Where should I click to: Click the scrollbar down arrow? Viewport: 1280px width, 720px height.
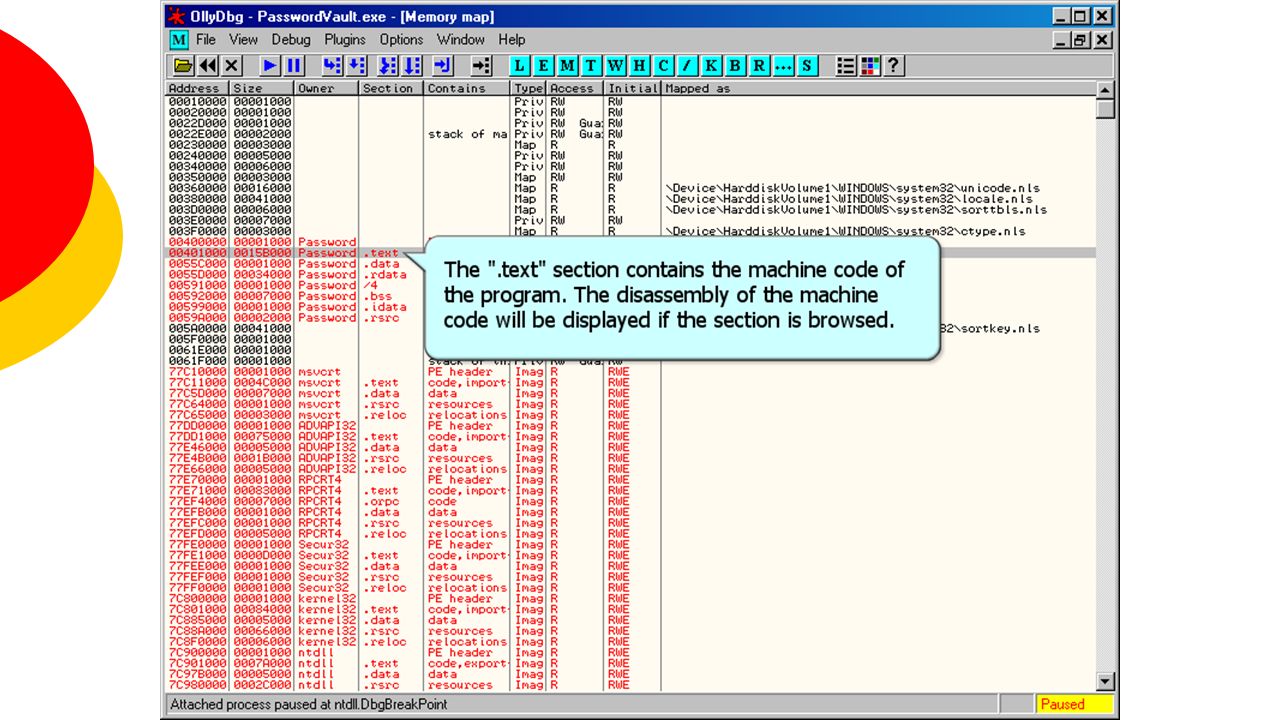pyautogui.click(x=1105, y=682)
